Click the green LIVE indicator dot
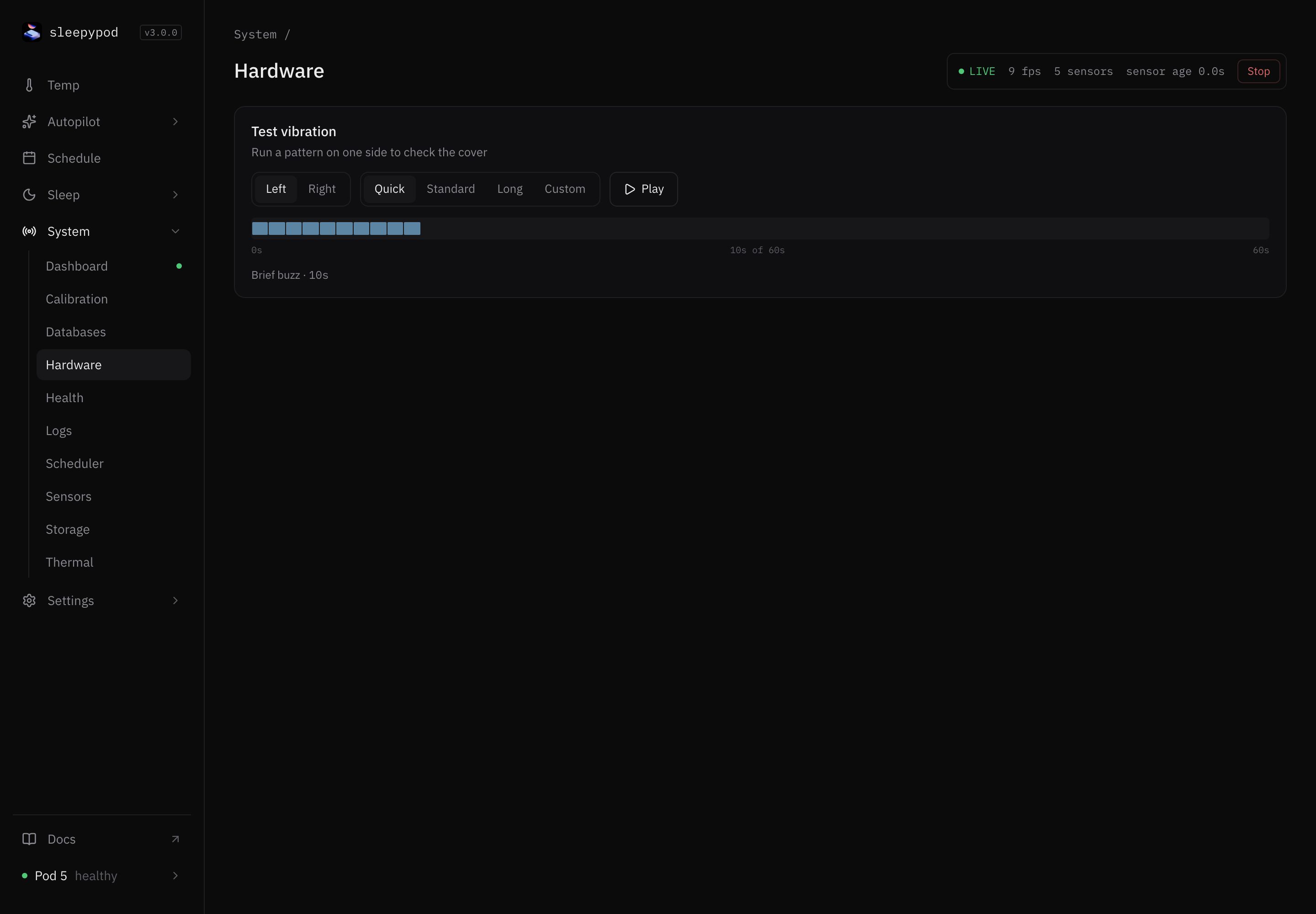This screenshot has height=914, width=1316. 961,72
